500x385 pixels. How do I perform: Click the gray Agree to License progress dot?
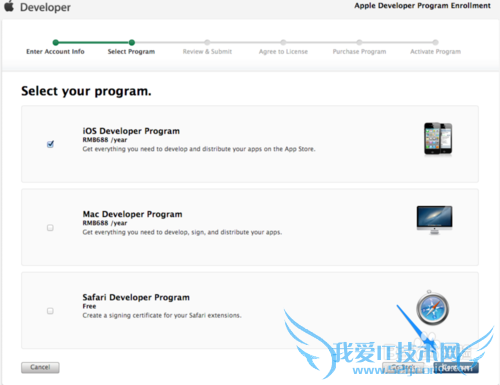click(283, 42)
